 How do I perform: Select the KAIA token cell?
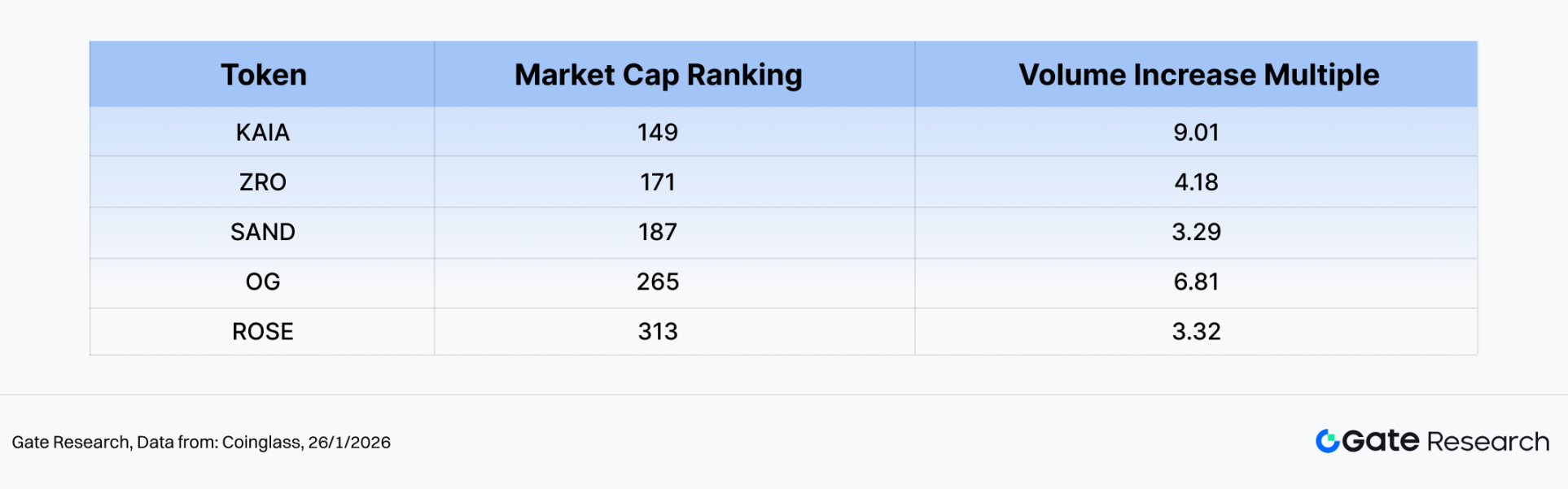click(x=263, y=133)
